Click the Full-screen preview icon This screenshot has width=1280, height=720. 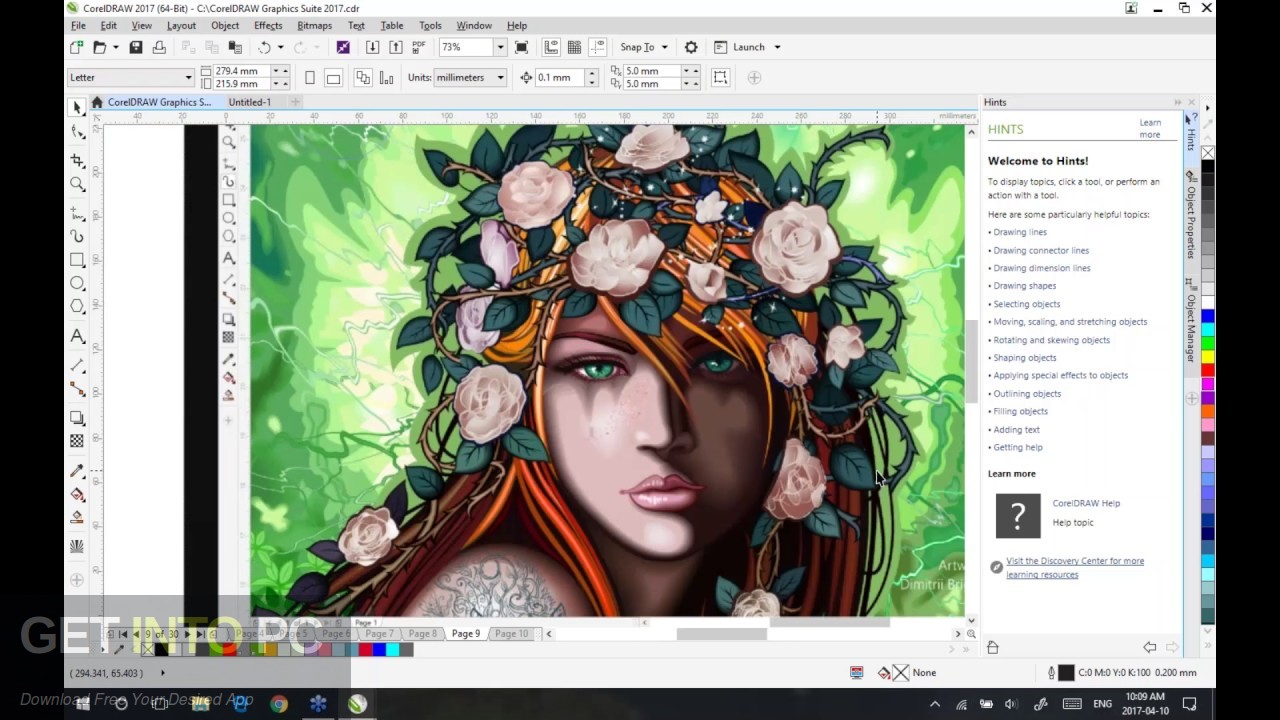pos(521,47)
